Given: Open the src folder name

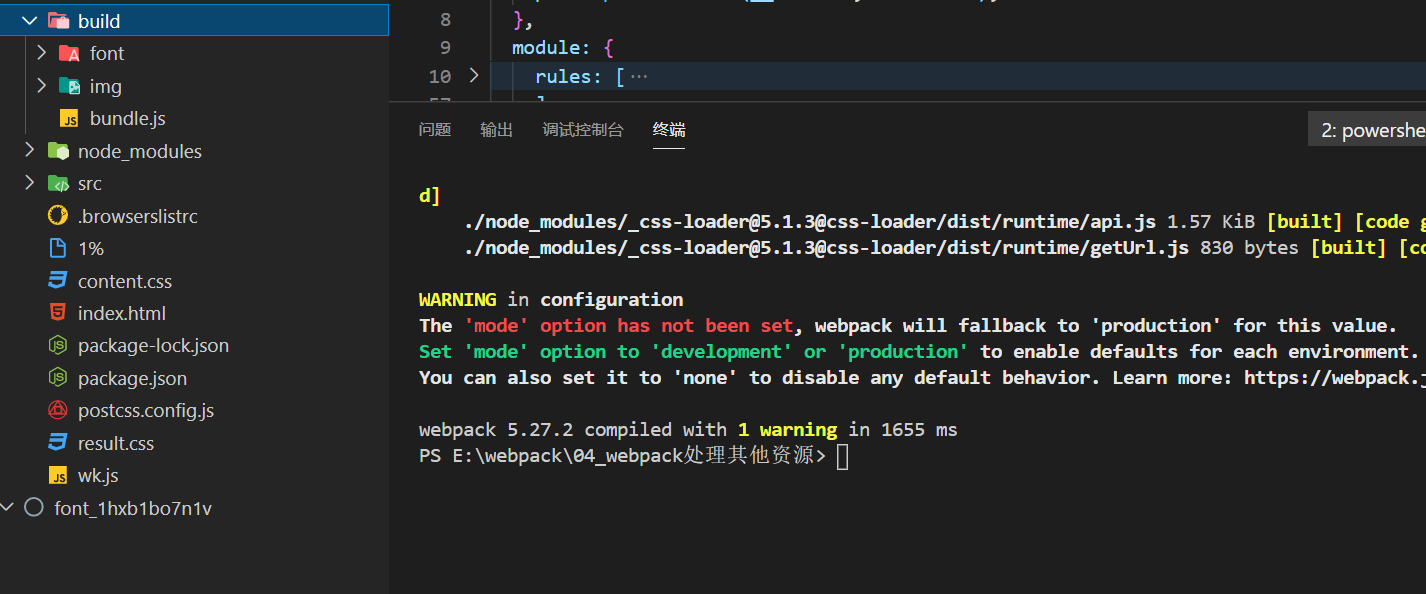Looking at the screenshot, I should point(90,184).
